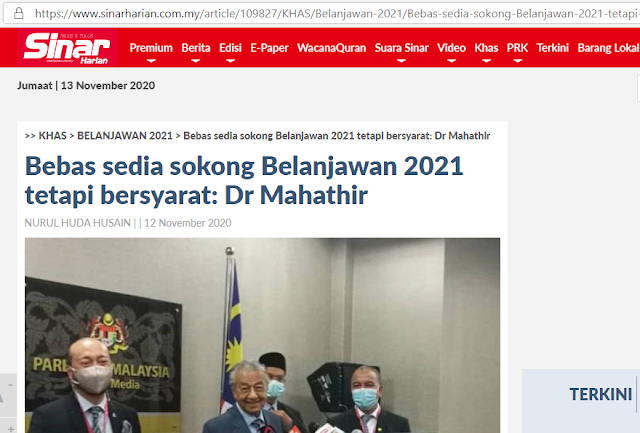Image resolution: width=640 pixels, height=433 pixels.
Task: Go to the Terkini menu link
Action: click(x=552, y=48)
